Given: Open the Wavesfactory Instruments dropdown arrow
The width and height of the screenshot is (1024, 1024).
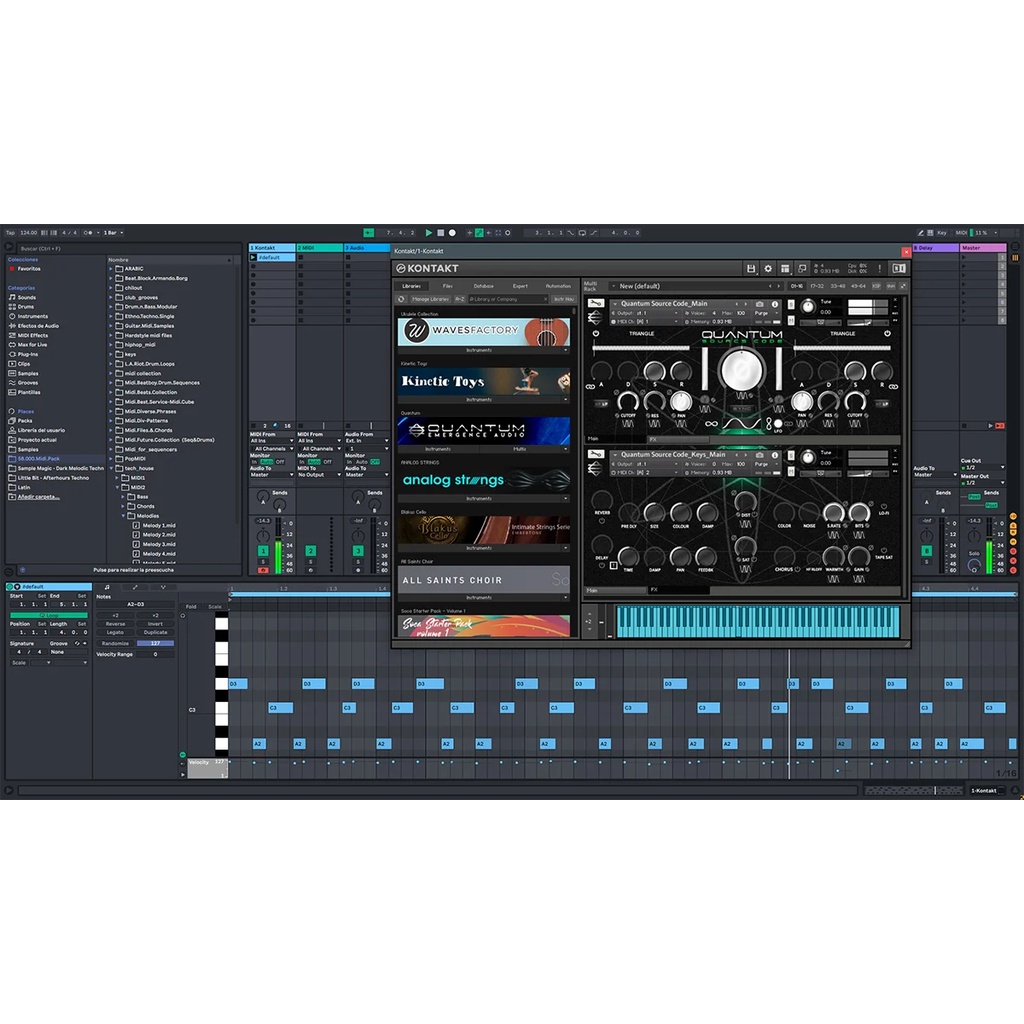Looking at the screenshot, I should (566, 350).
